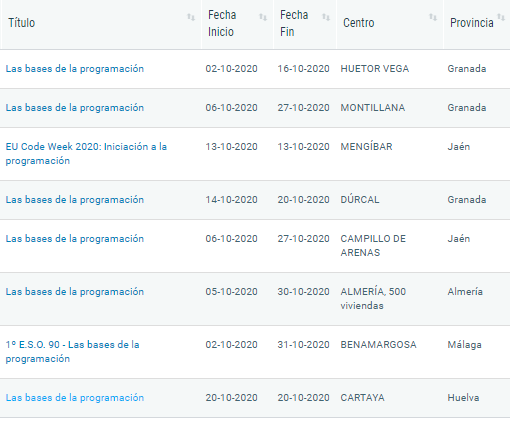Click Málaga province cell
The height and width of the screenshot is (422, 510).
coord(464,345)
